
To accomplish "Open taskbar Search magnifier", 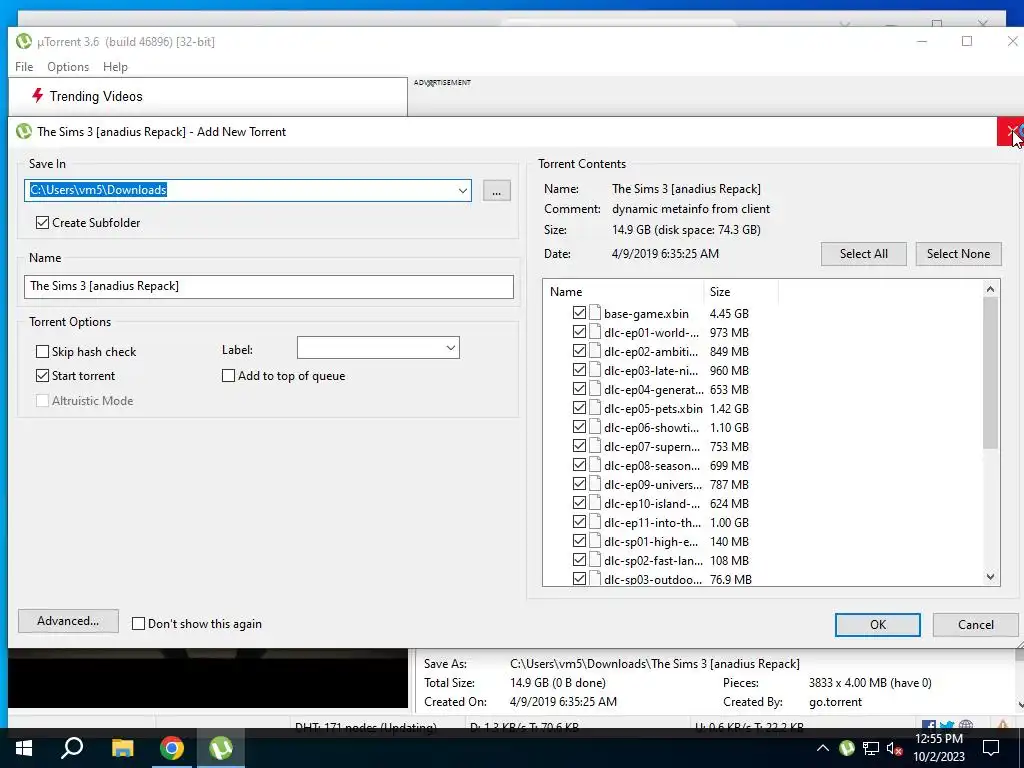I will pos(72,747).
